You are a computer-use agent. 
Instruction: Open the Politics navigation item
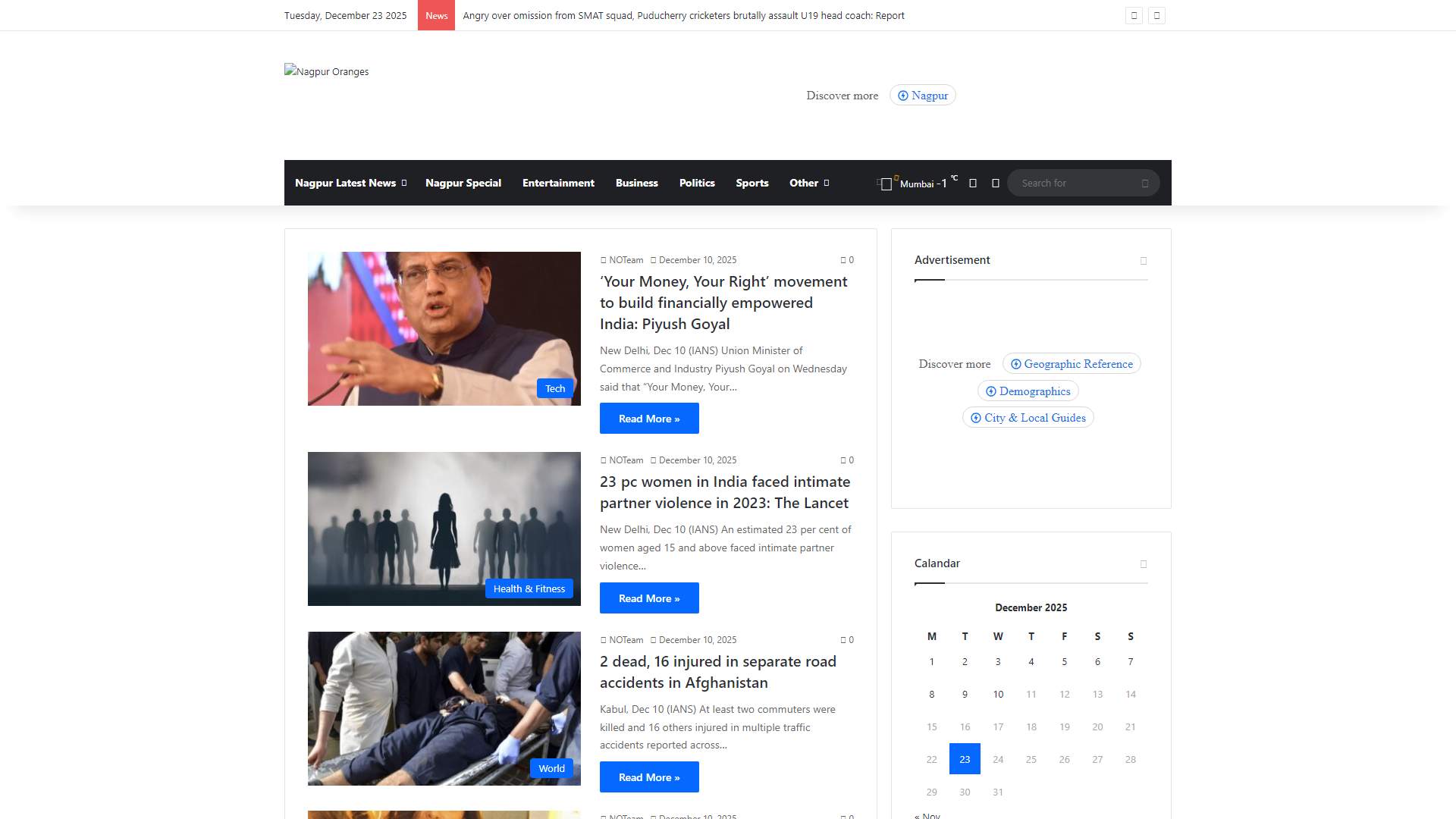[696, 183]
